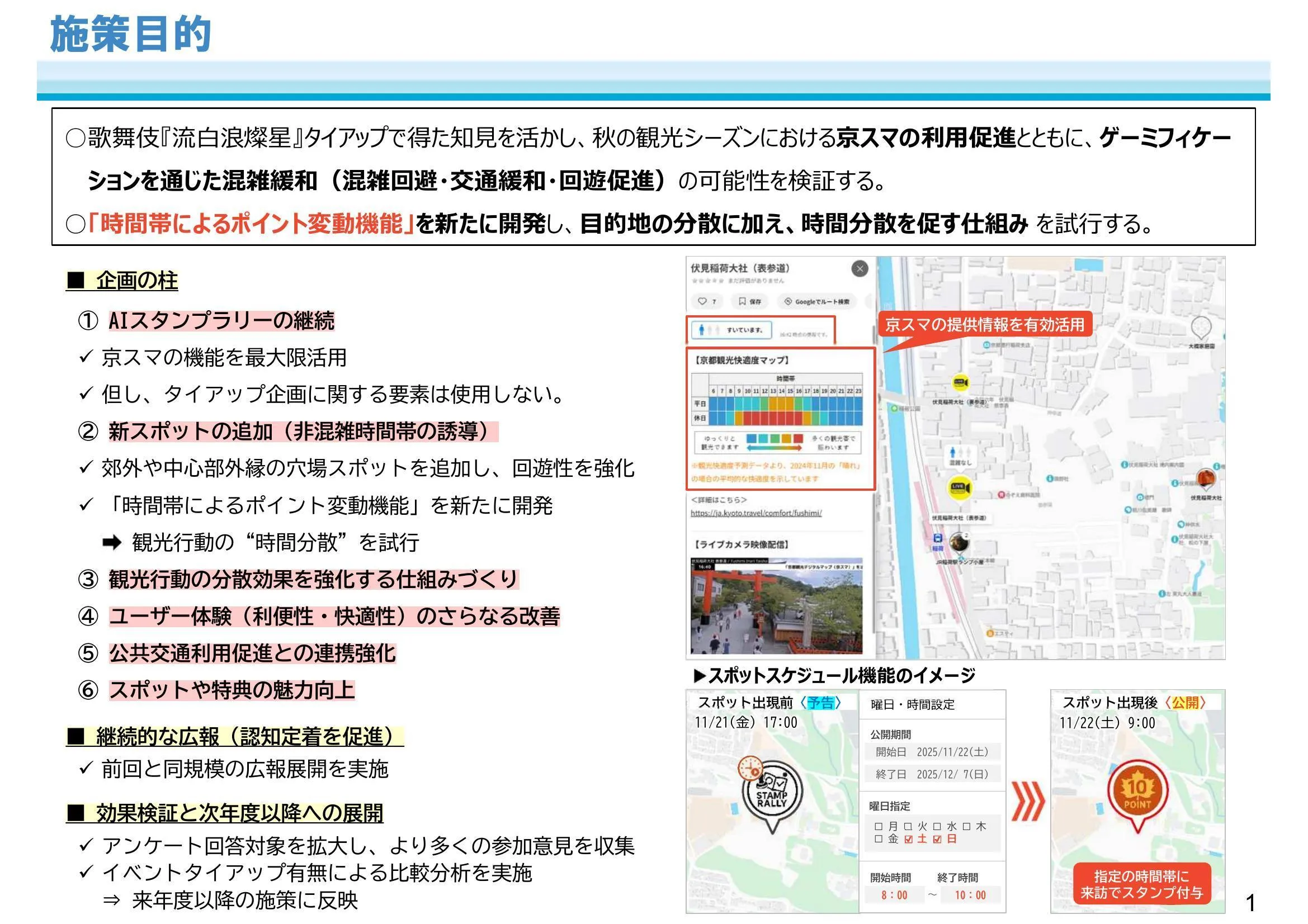
Task: Click the 公共交通利用促進との連携強化 item
Action: [252, 653]
